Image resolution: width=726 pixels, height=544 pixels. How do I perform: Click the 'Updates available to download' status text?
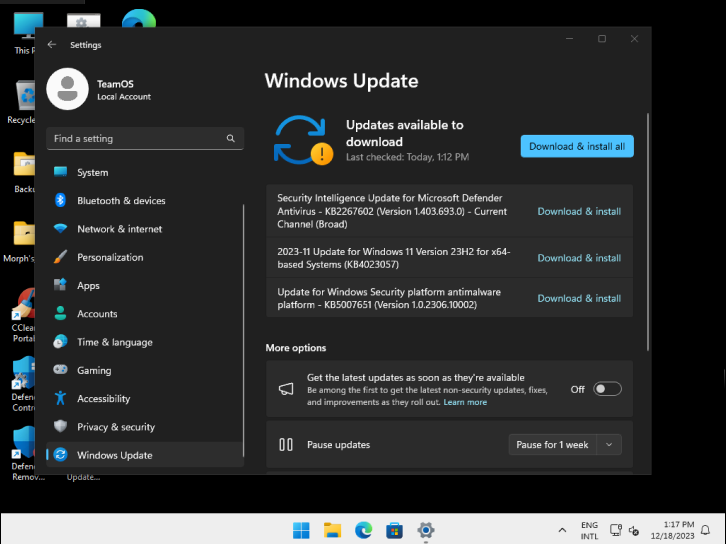[x=405, y=133]
